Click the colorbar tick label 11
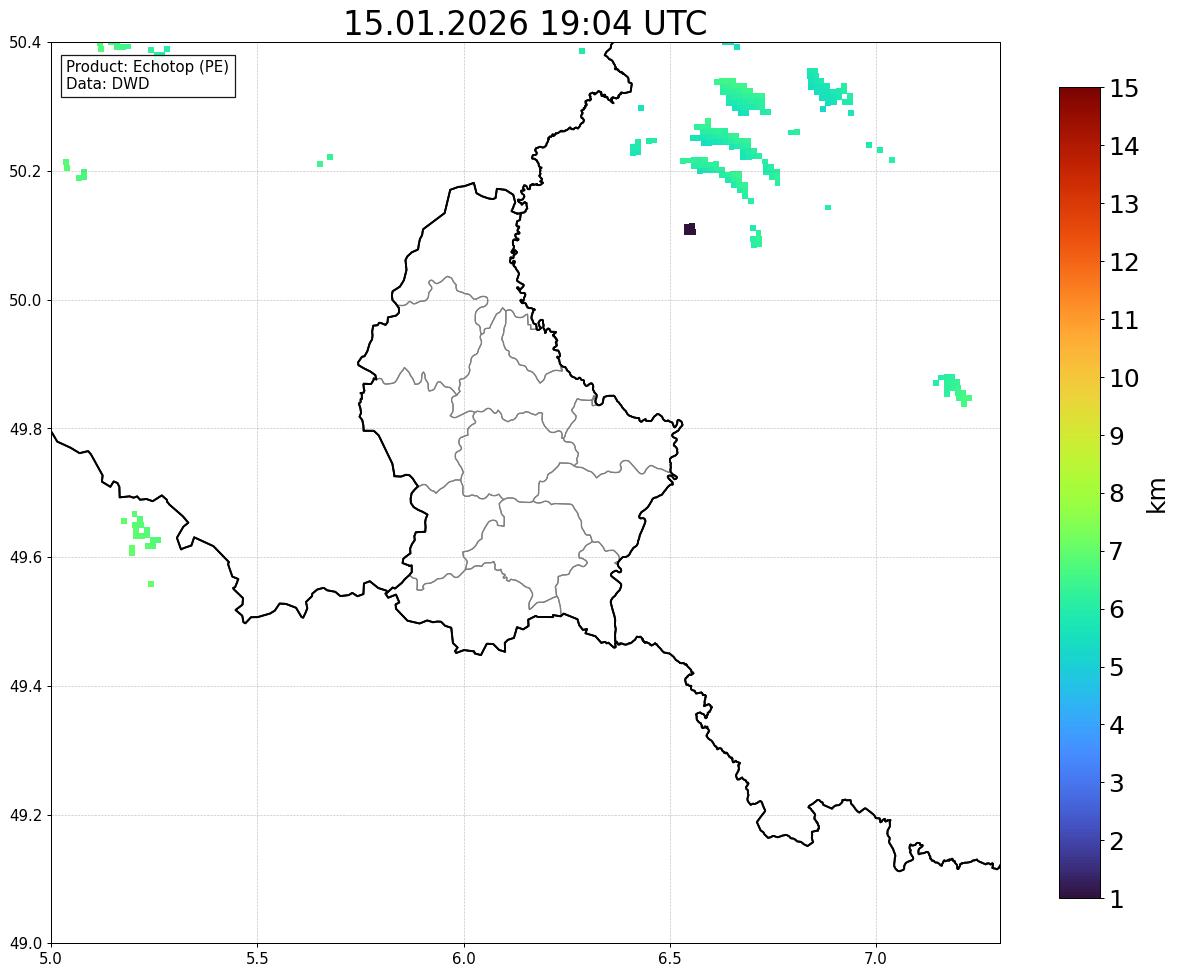This screenshot has height=976, width=1178. click(1124, 319)
